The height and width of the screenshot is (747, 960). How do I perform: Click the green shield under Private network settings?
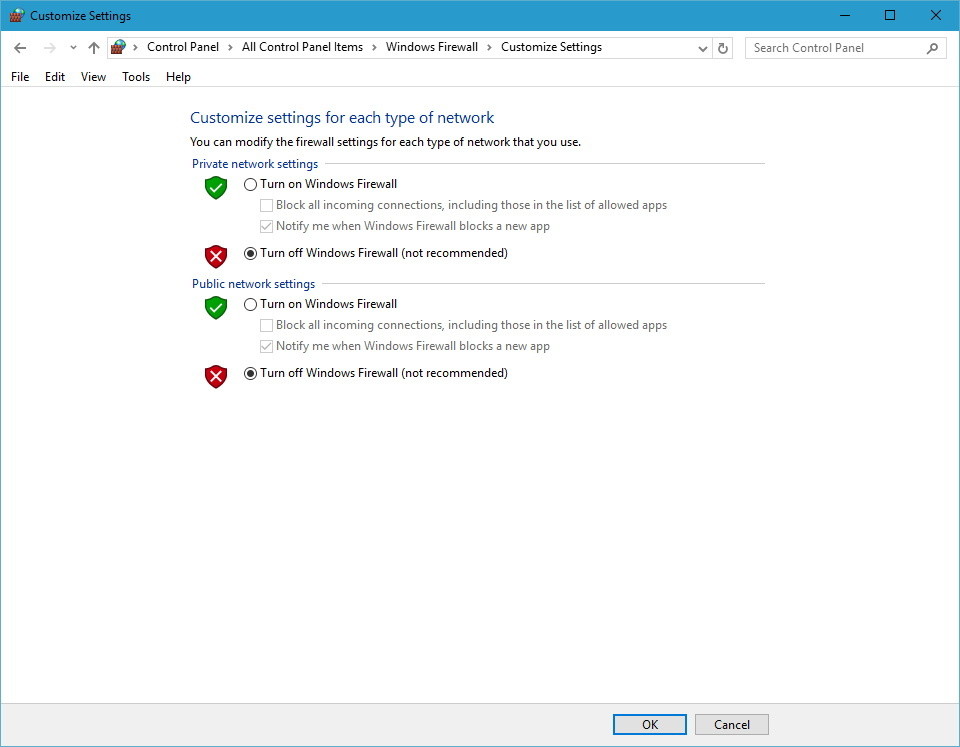215,188
